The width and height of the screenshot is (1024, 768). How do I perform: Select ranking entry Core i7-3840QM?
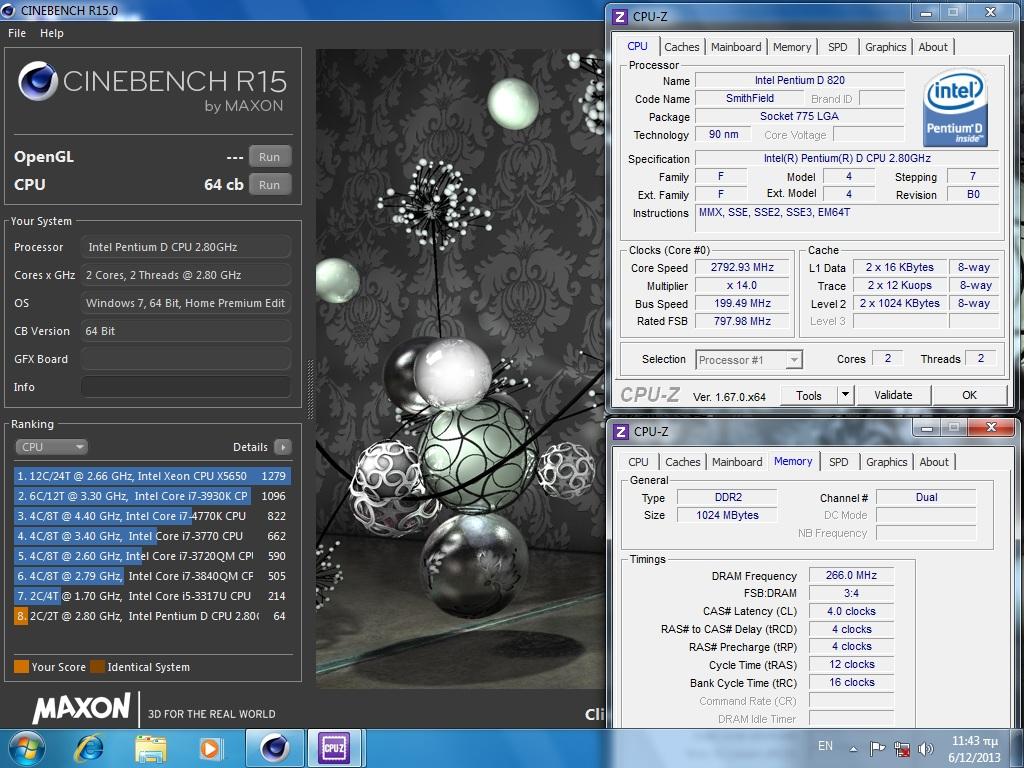(152, 576)
